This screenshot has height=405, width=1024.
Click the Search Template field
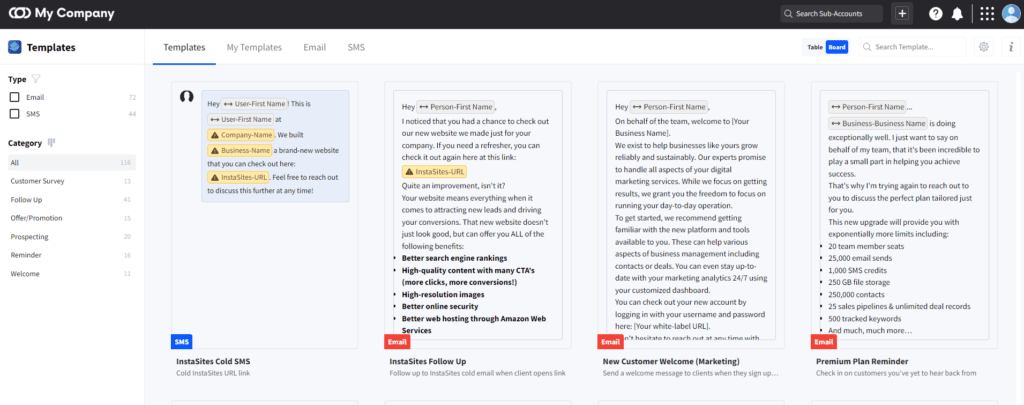[912, 47]
